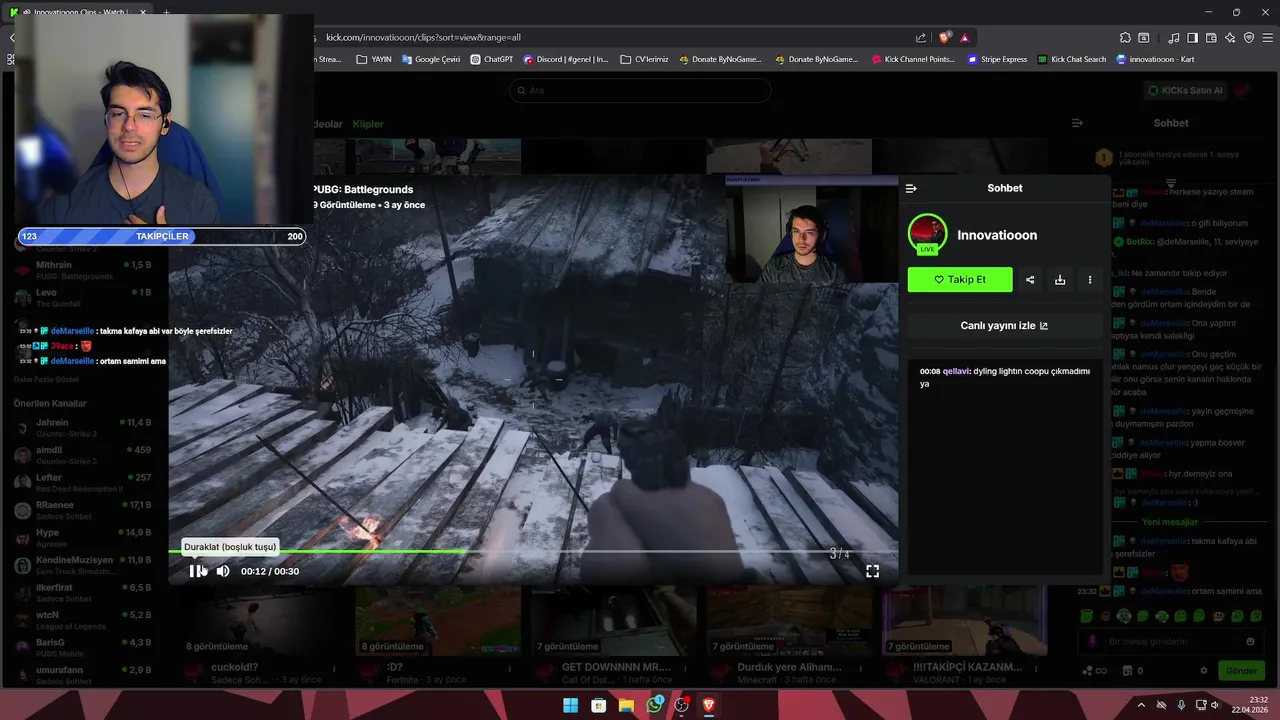1280x720 pixels.
Task: Open the YAYIN bookmark folder
Action: [374, 59]
